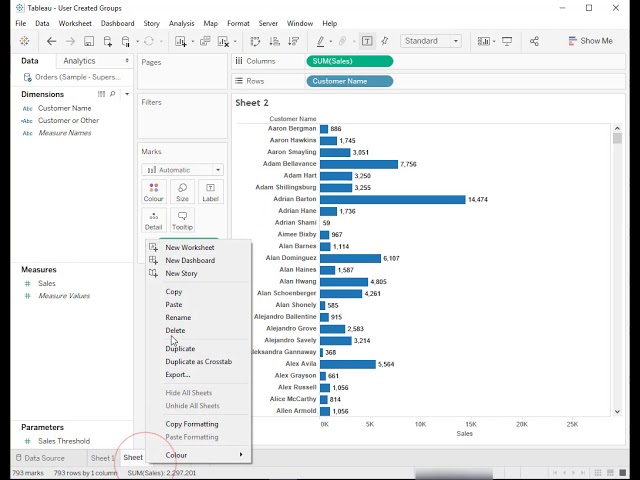The image size is (640, 480).
Task: Pause auto updates using the toolbar icon
Action: coord(126,41)
